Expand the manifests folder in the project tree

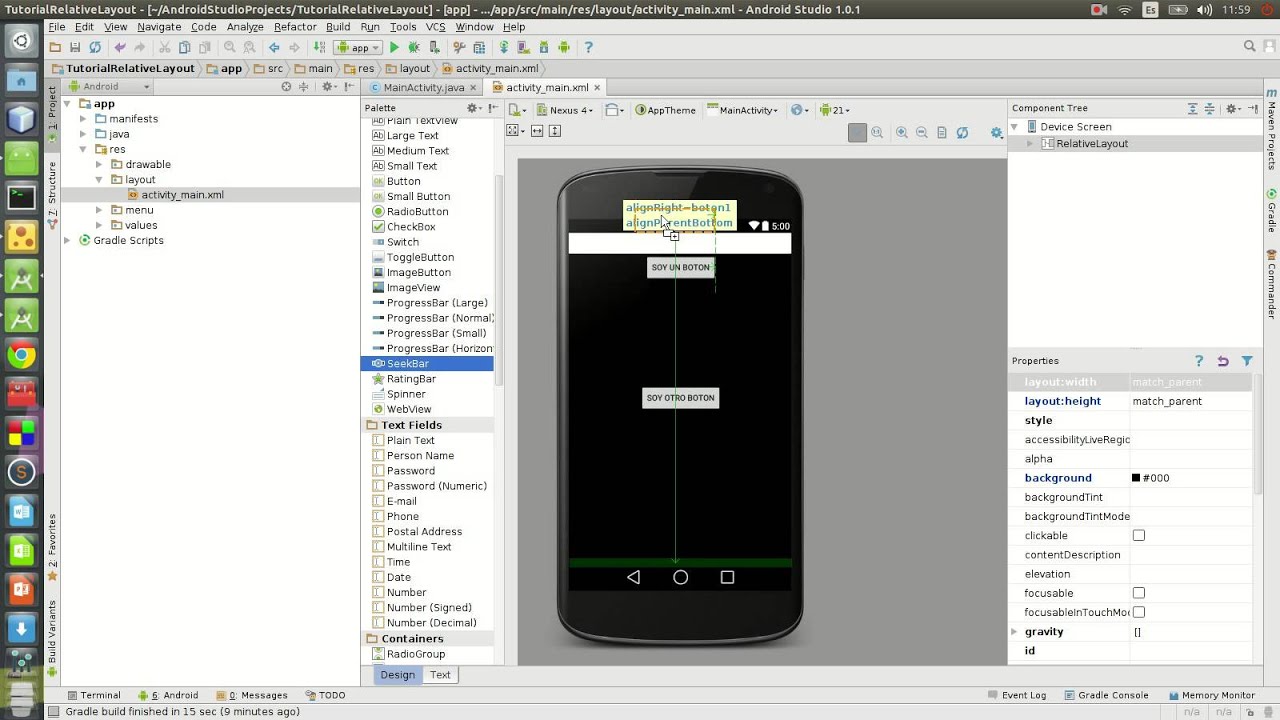tap(84, 119)
